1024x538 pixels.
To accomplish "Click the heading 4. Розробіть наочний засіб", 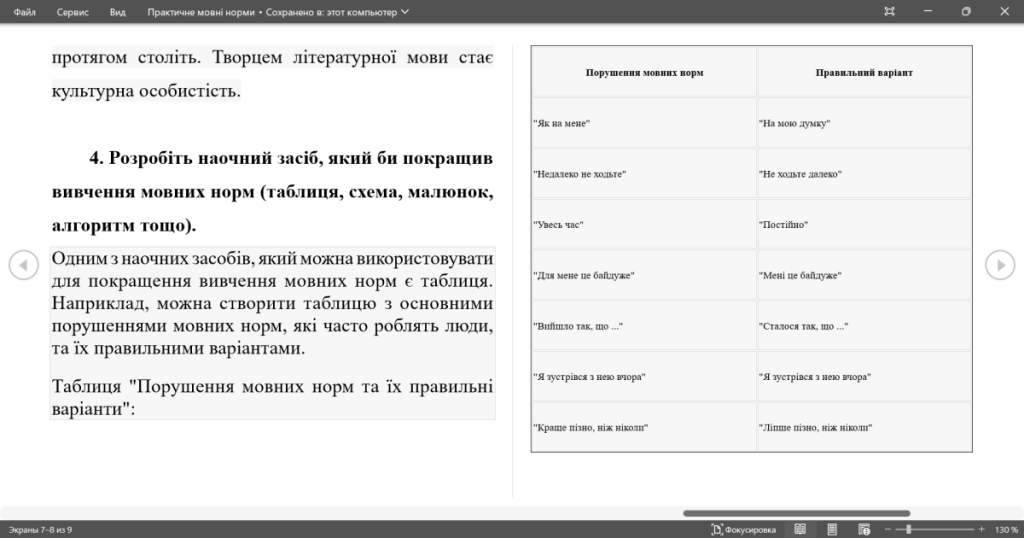I will tap(272, 191).
